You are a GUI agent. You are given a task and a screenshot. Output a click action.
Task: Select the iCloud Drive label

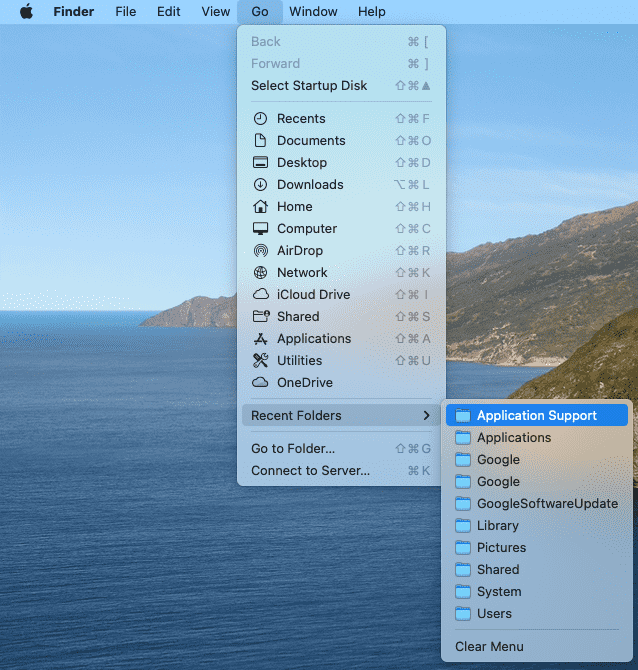tap(314, 294)
